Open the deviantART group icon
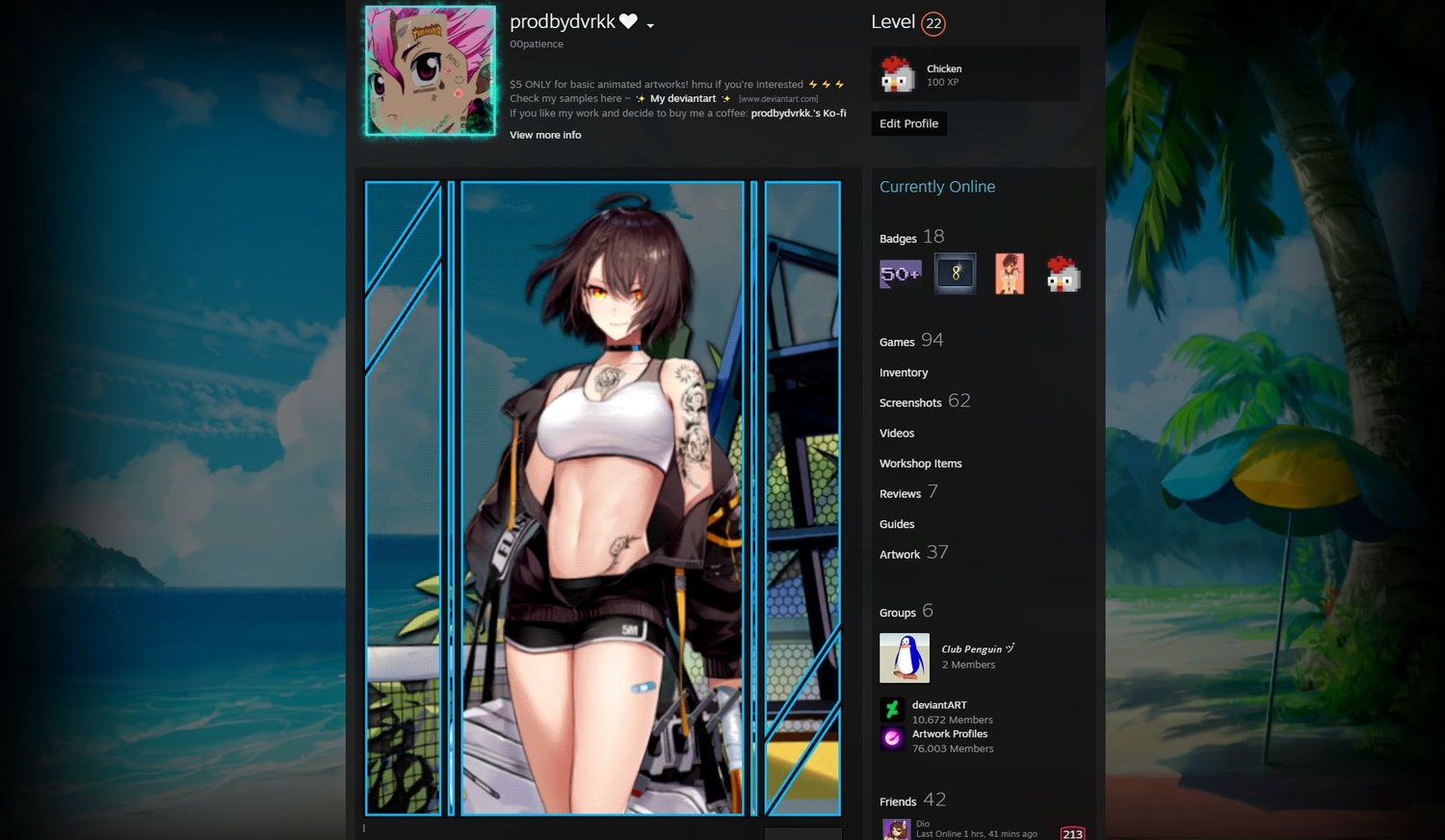This screenshot has height=840, width=1445. [892, 710]
